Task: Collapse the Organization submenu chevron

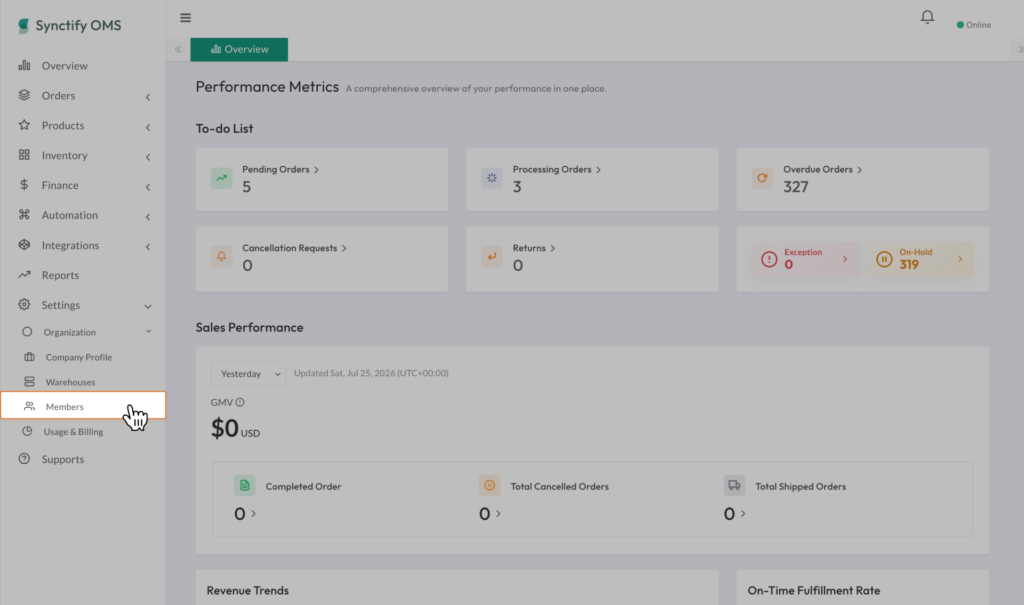Action: click(148, 332)
